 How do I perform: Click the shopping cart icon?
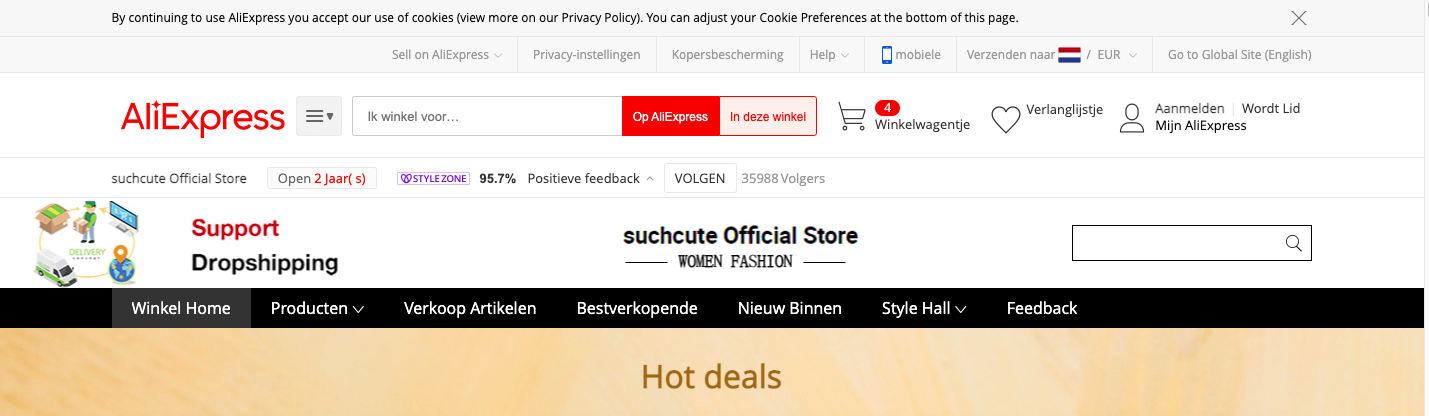tap(851, 117)
